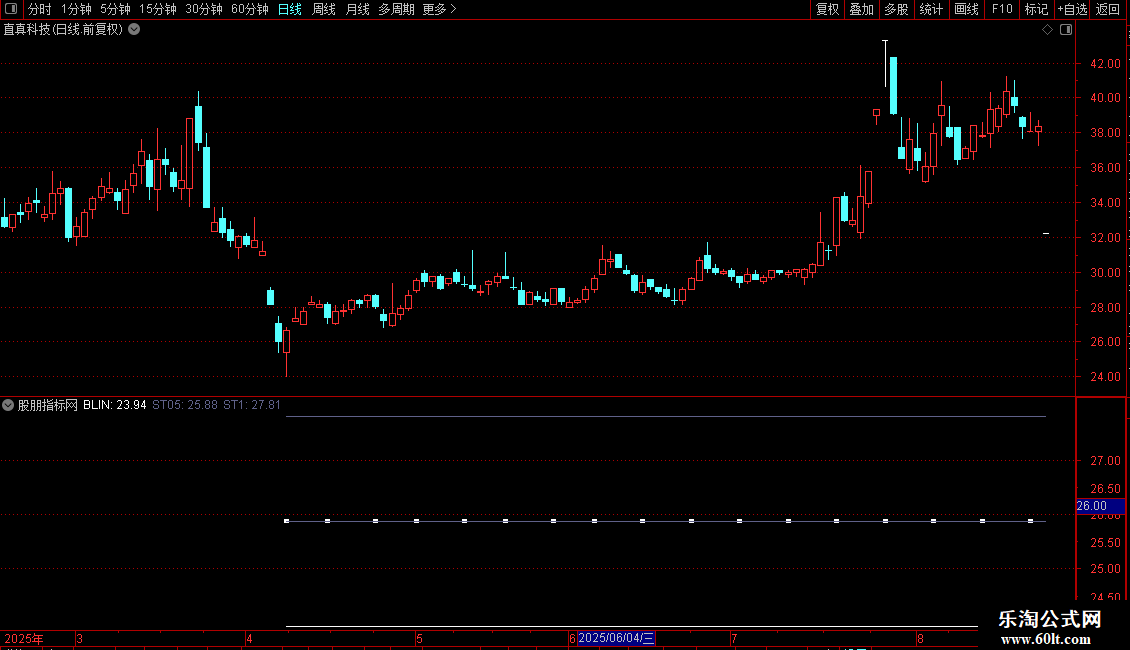Click month 8 on the time axis
The image size is (1130, 650).
pyautogui.click(x=920, y=638)
